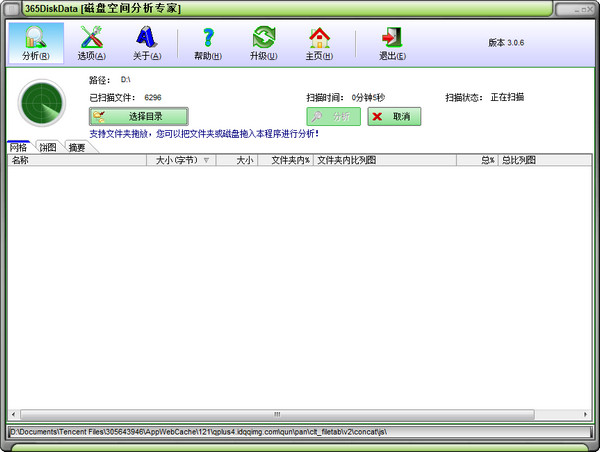The height and width of the screenshot is (452, 600).
Task: Click the status bar path text
Action: click(199, 432)
